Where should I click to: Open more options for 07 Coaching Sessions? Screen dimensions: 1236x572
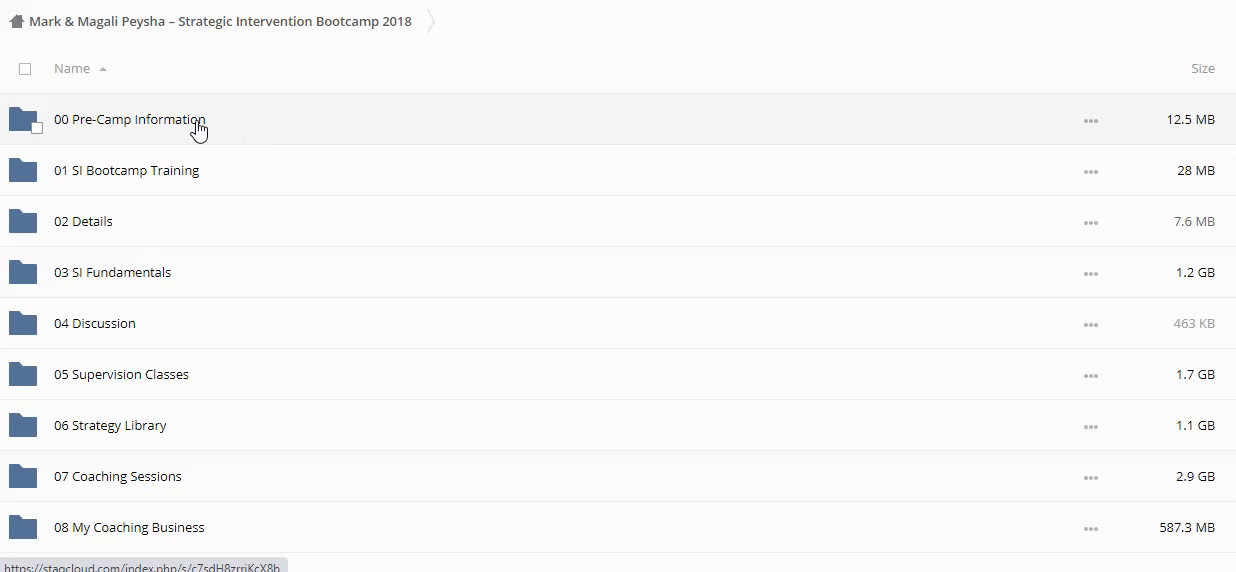pyautogui.click(x=1090, y=477)
